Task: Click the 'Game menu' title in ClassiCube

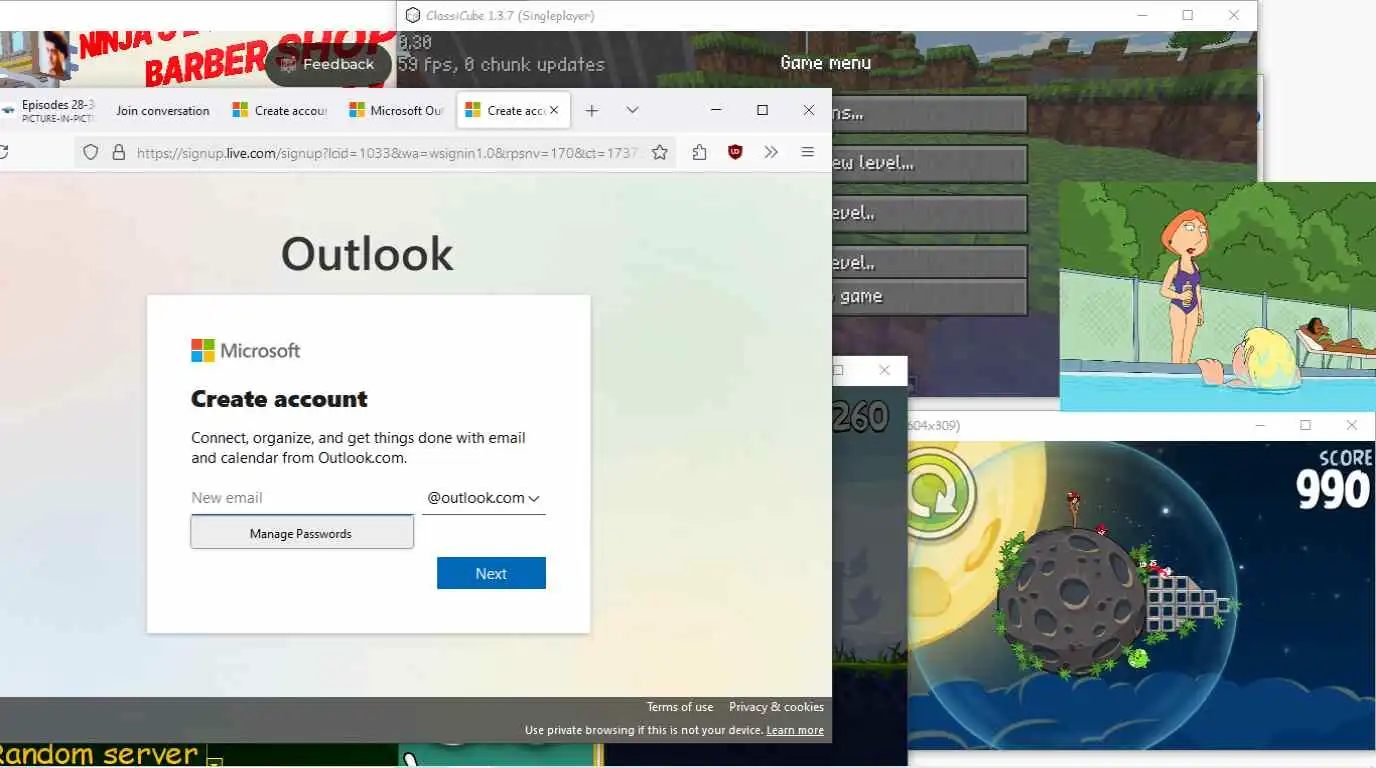Action: (x=825, y=63)
